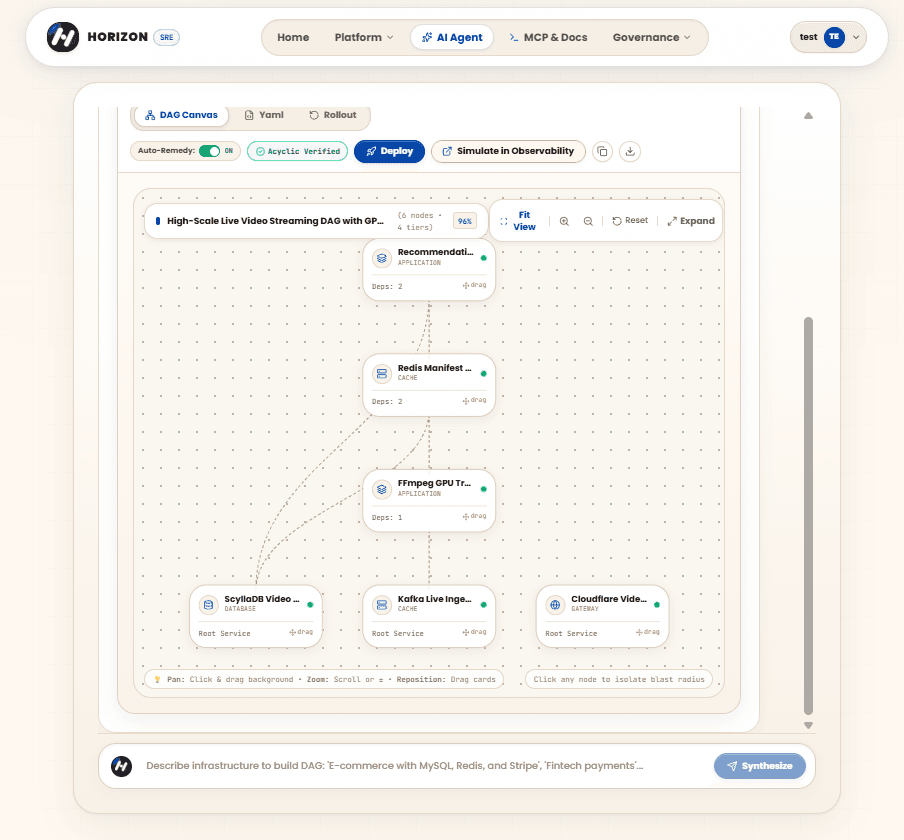Click the Cloudflare node green status dot
The image size is (904, 840).
click(657, 605)
